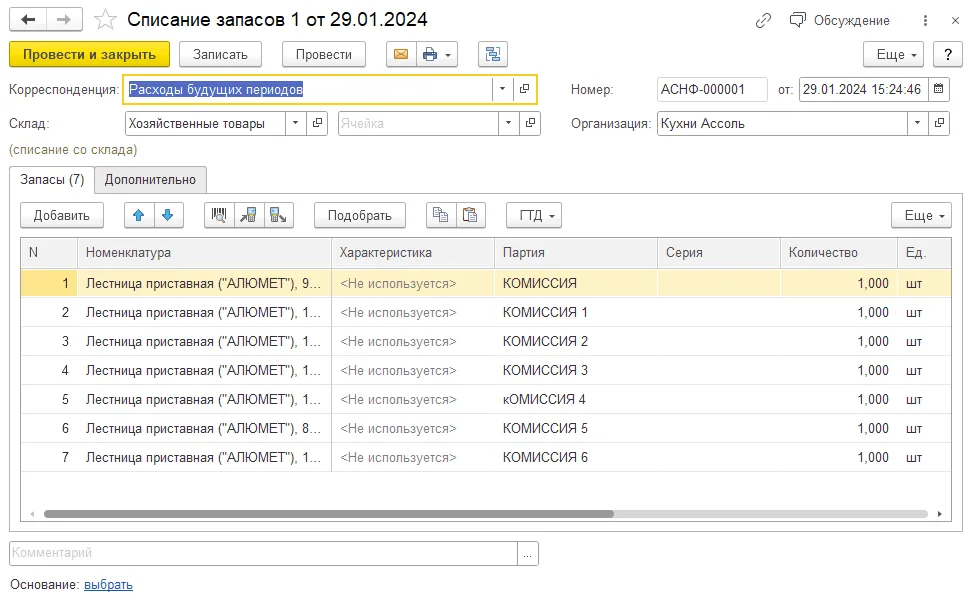Copy selected rows with the copy icon
Image resolution: width=967 pixels, height=596 pixels.
coord(440,215)
